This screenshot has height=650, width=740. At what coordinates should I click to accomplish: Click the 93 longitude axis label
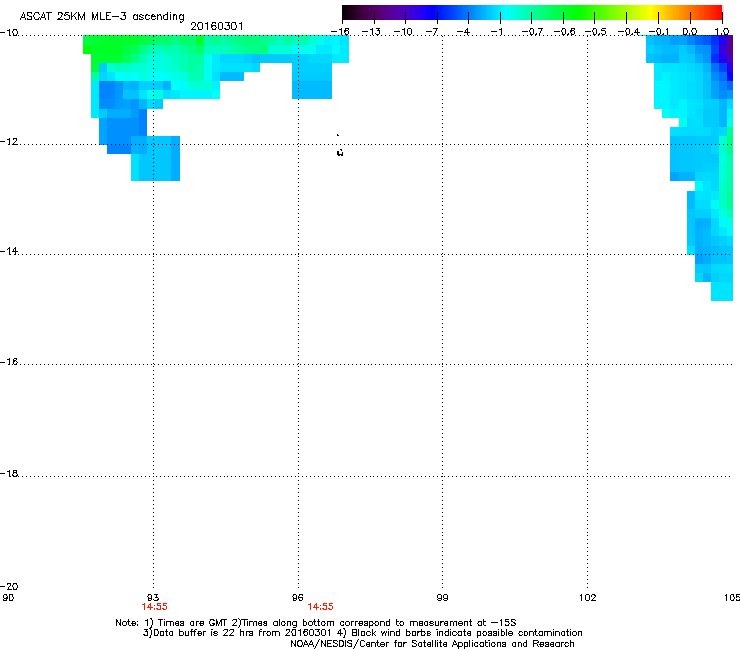click(153, 598)
